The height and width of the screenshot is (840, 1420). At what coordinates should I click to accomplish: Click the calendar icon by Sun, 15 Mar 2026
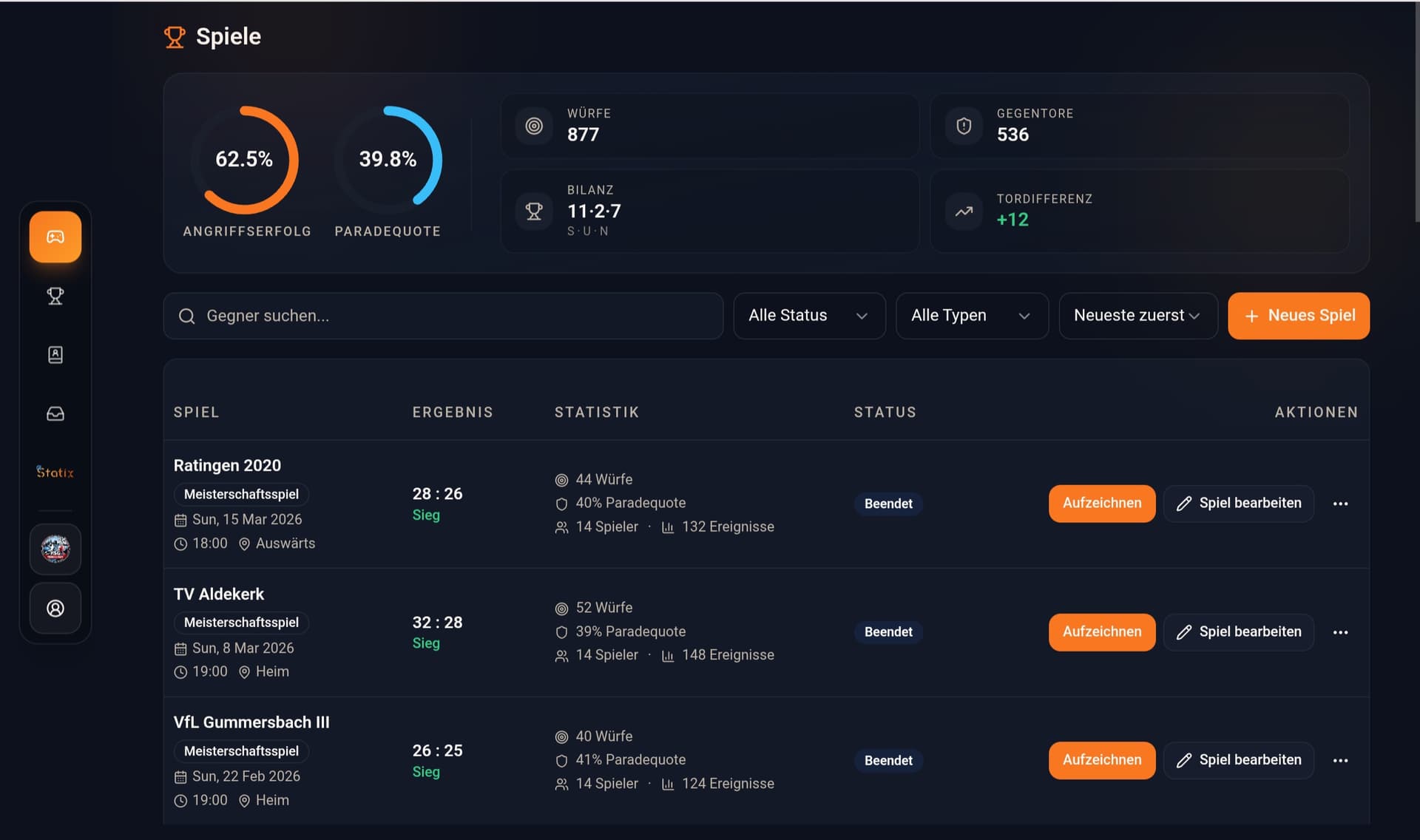180,521
